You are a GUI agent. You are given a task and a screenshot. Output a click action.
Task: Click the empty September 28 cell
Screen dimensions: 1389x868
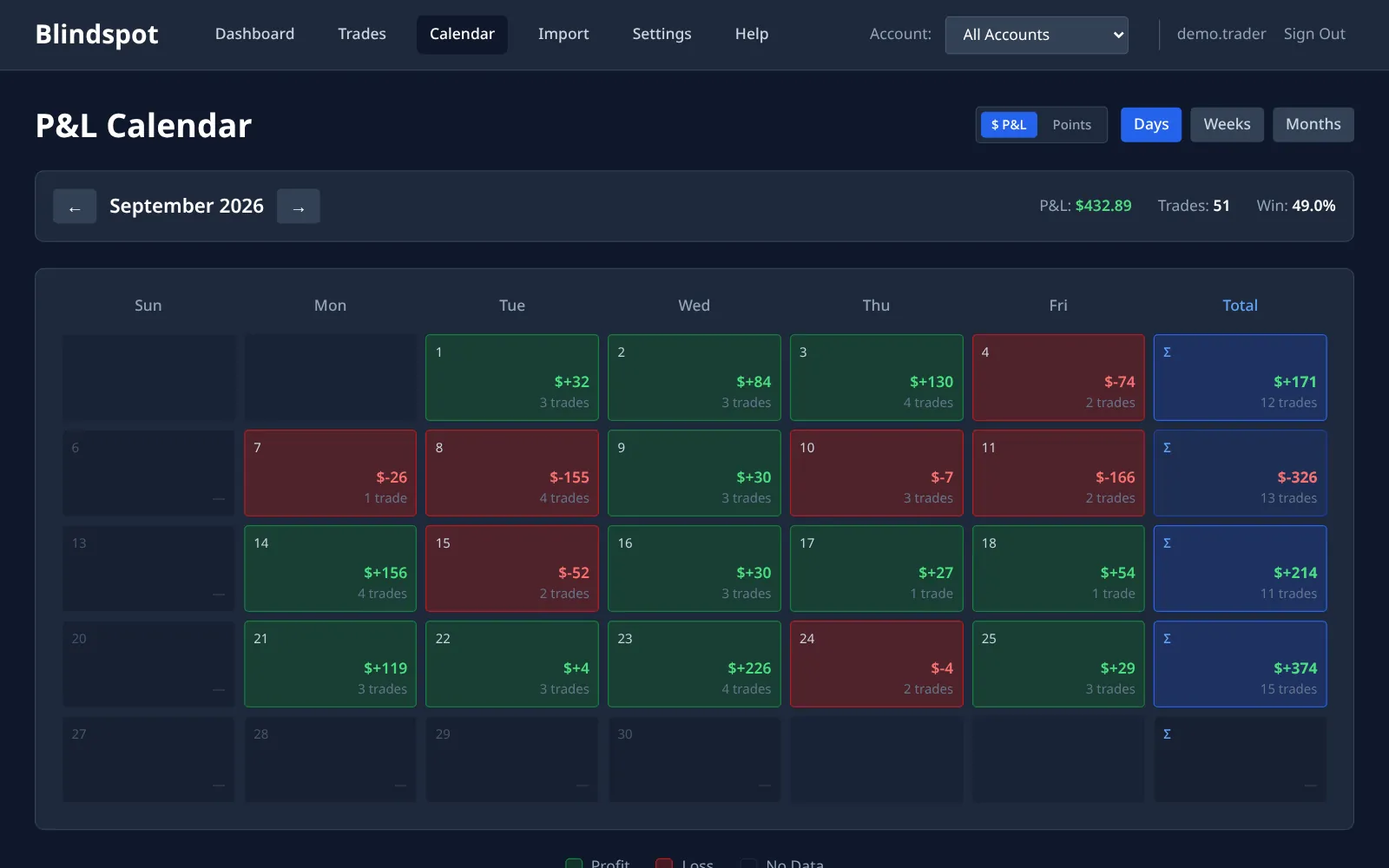tap(330, 759)
